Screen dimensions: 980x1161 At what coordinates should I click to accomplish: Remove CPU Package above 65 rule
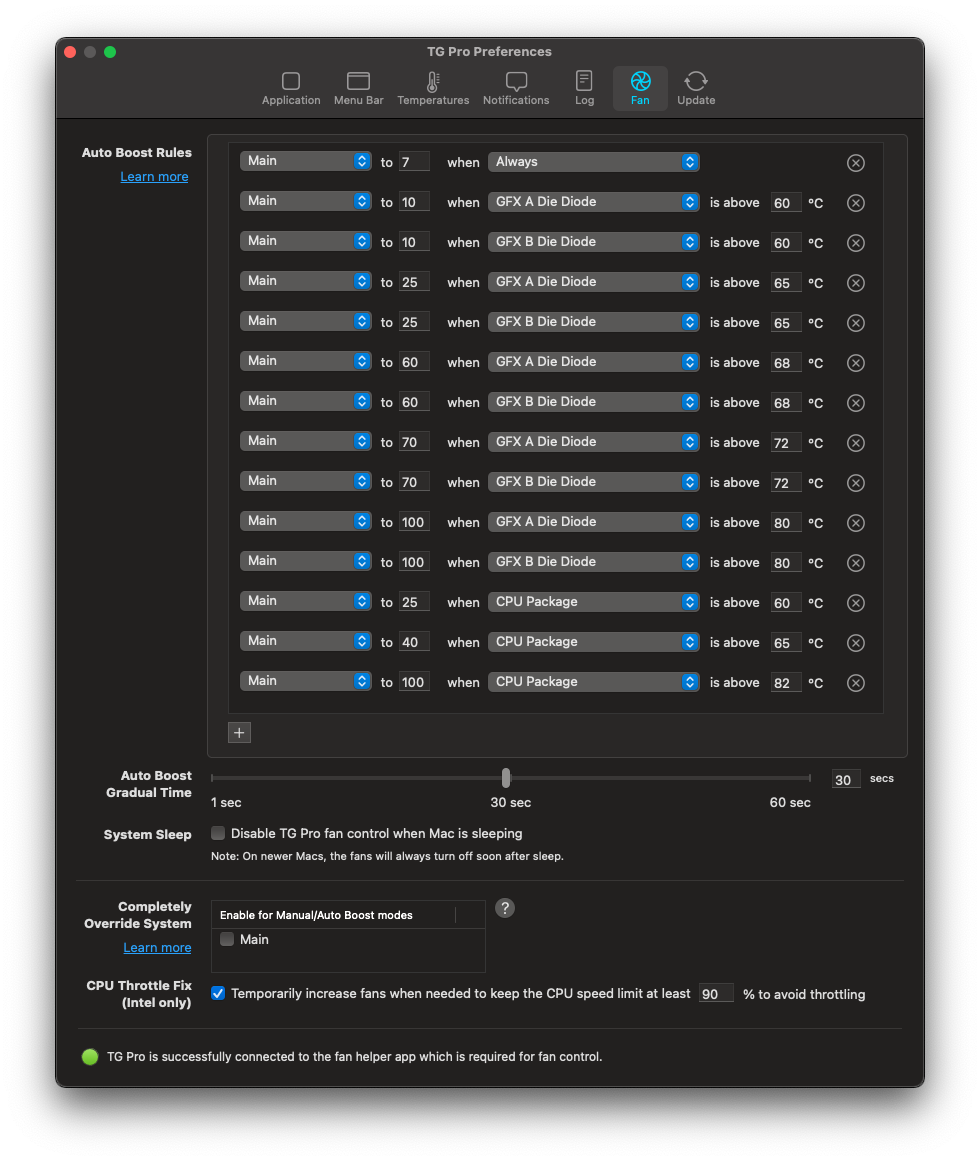point(856,643)
